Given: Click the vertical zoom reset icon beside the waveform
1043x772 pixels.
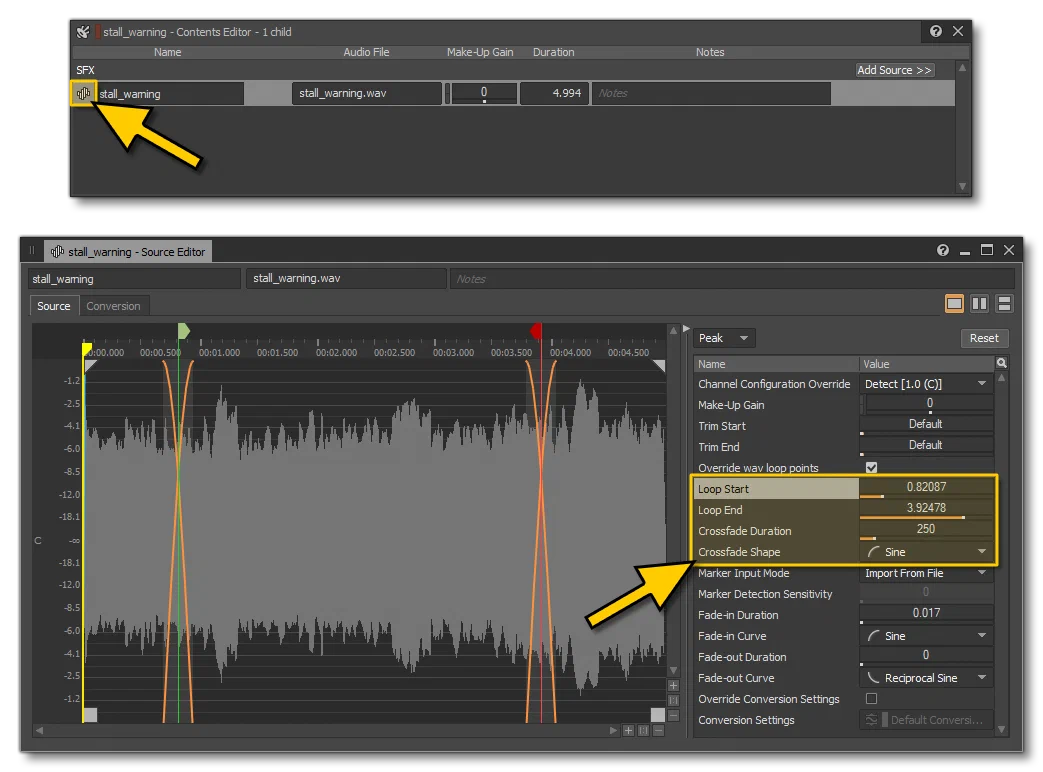Looking at the screenshot, I should (673, 700).
